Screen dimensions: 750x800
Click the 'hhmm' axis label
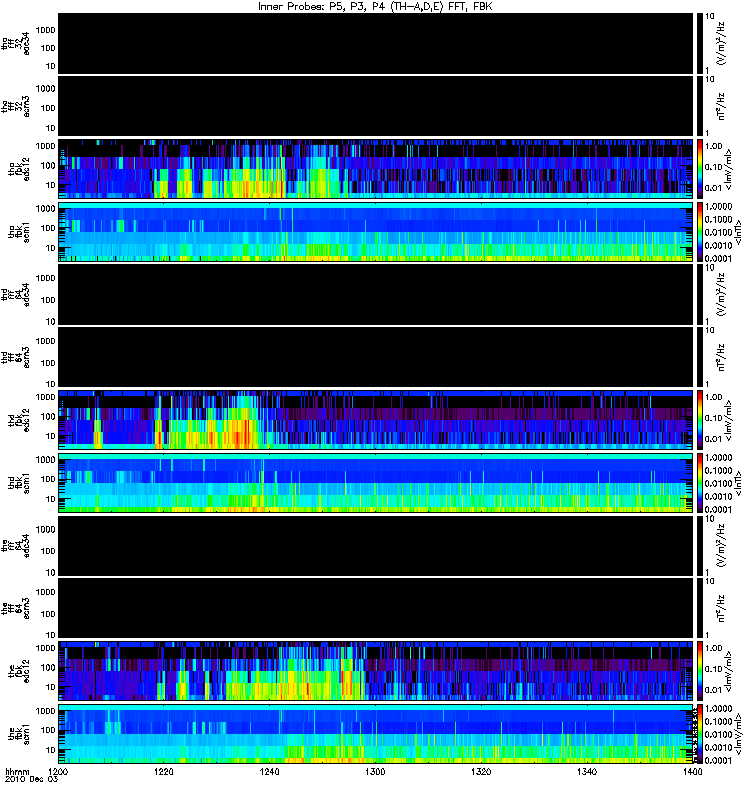pos(18,771)
